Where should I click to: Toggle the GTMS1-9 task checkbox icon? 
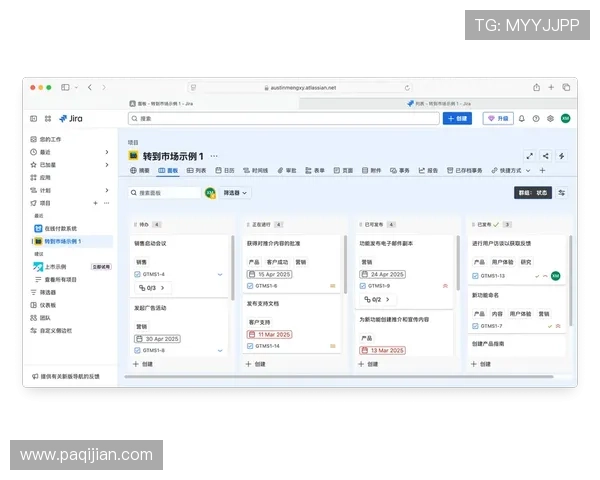[x=363, y=286]
